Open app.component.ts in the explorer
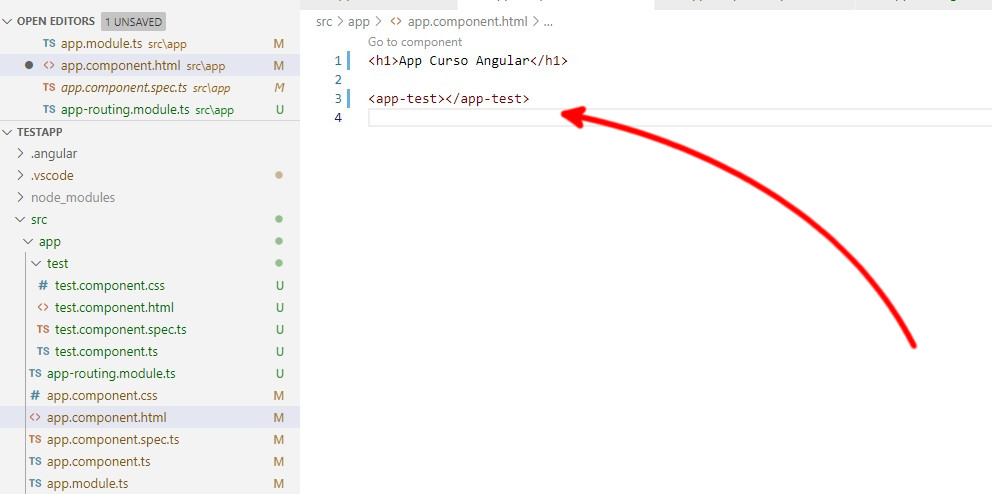 point(98,462)
